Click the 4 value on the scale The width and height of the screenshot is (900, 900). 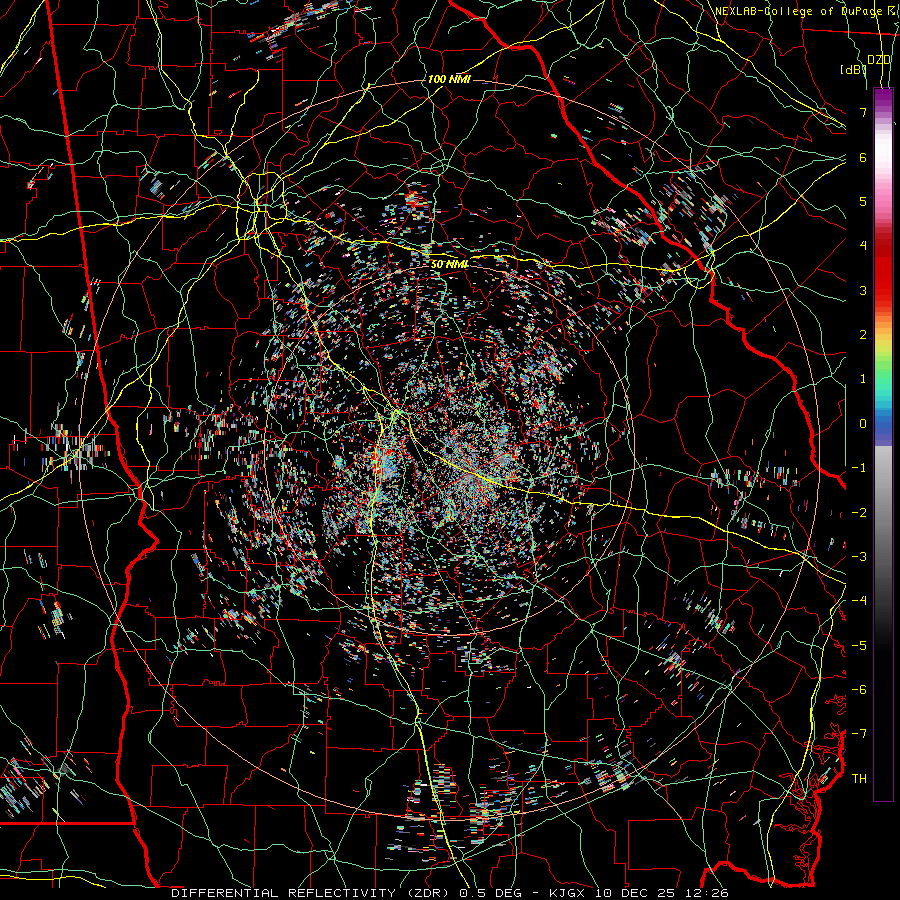pyautogui.click(x=863, y=246)
